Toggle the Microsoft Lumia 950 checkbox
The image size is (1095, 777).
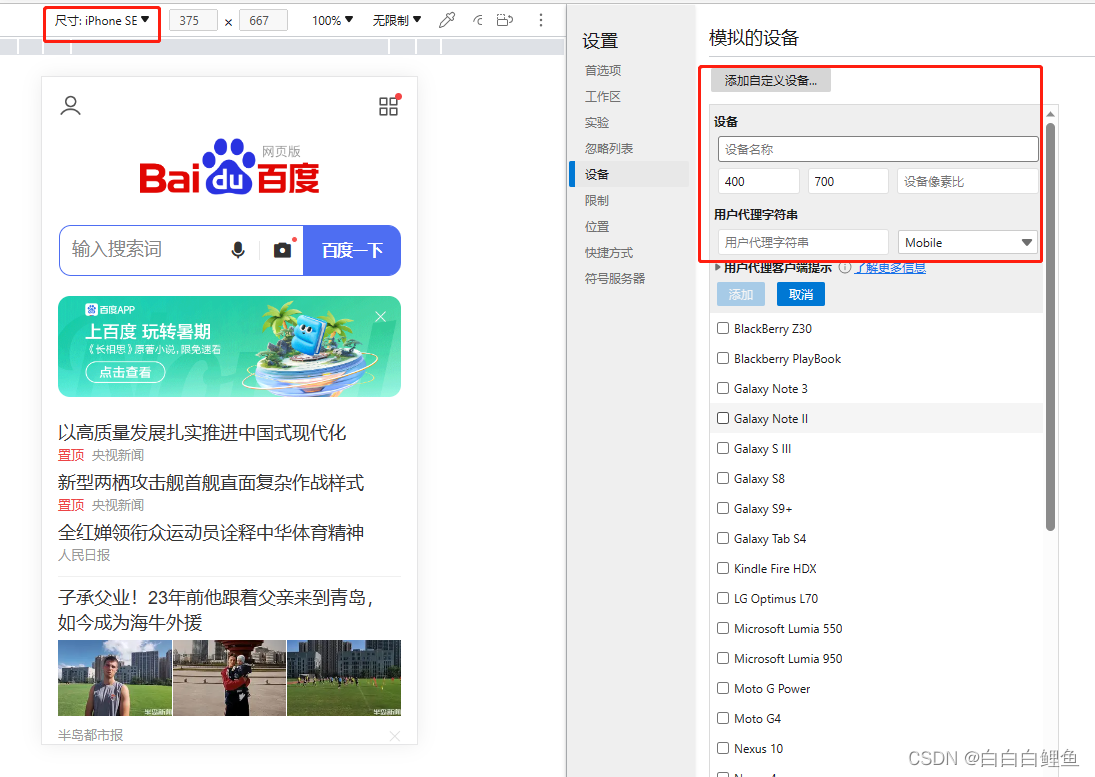tap(723, 658)
